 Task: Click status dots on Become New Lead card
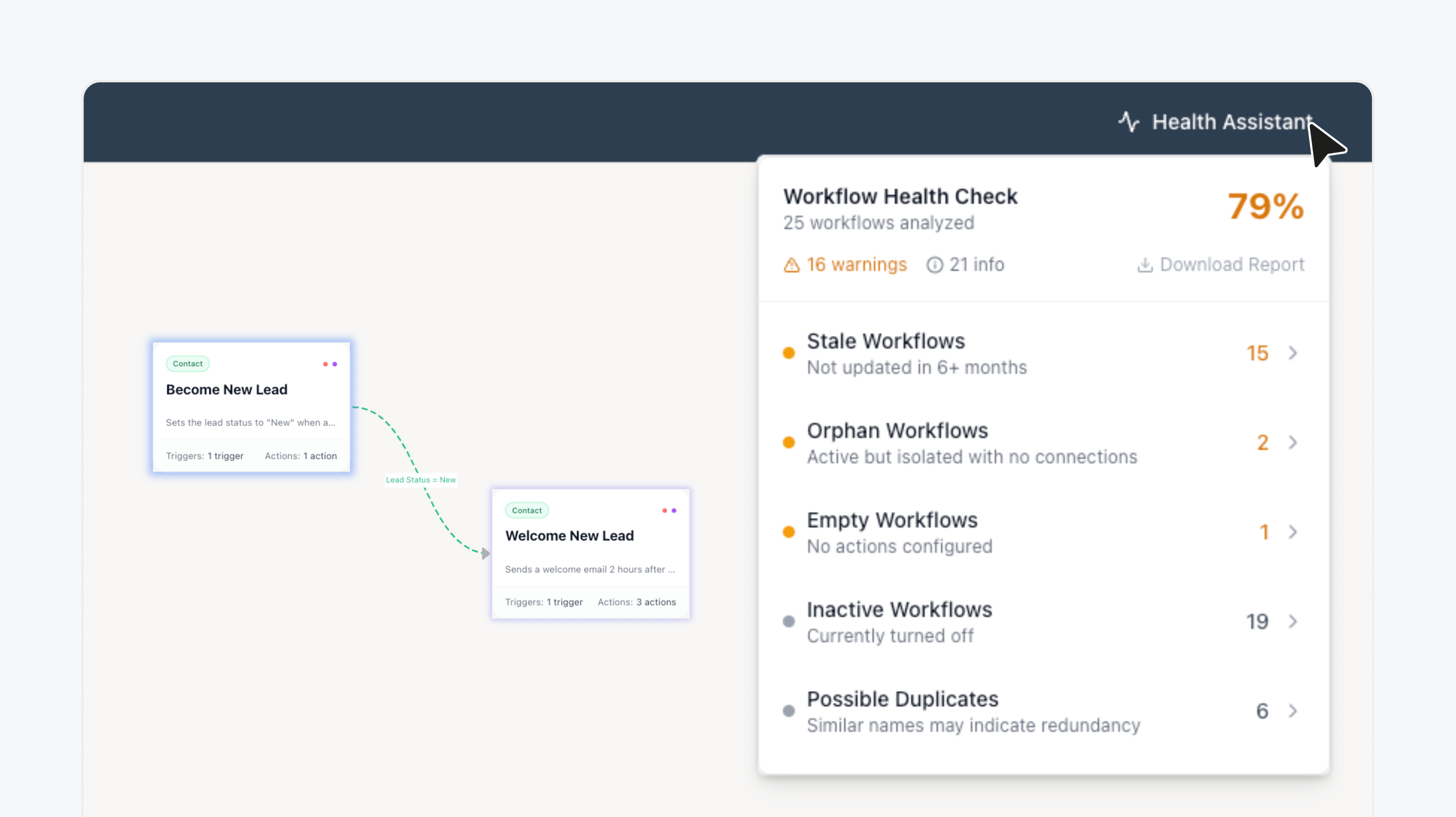point(330,364)
